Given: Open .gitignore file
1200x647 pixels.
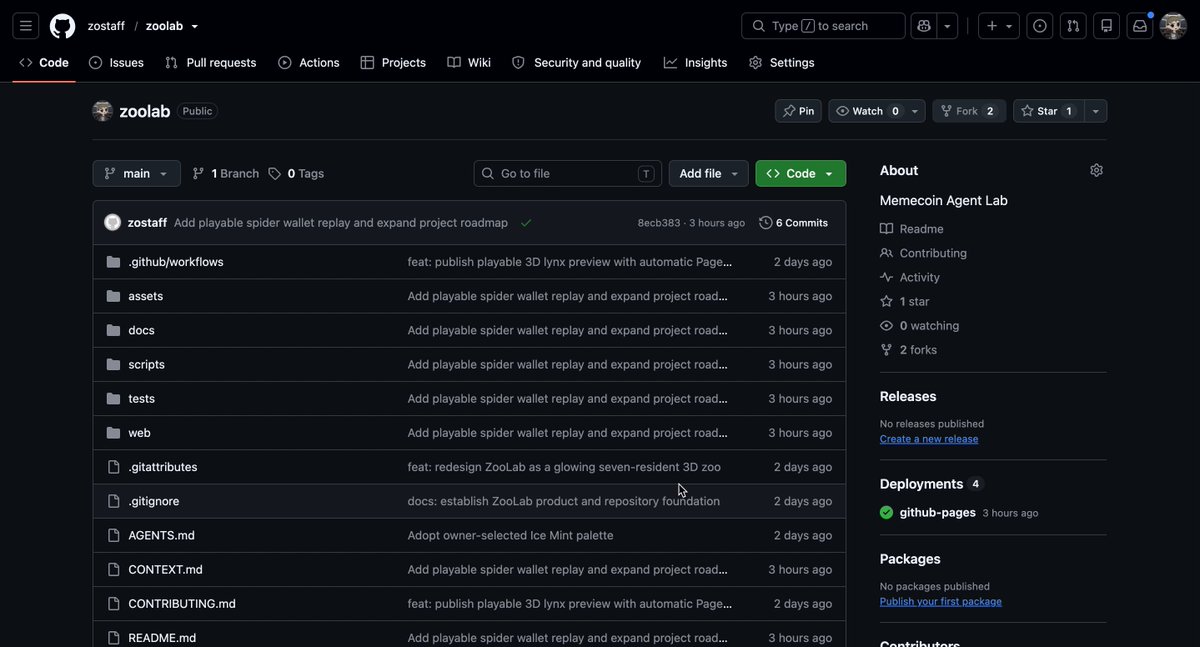Looking at the screenshot, I should pyautogui.click(x=154, y=501).
